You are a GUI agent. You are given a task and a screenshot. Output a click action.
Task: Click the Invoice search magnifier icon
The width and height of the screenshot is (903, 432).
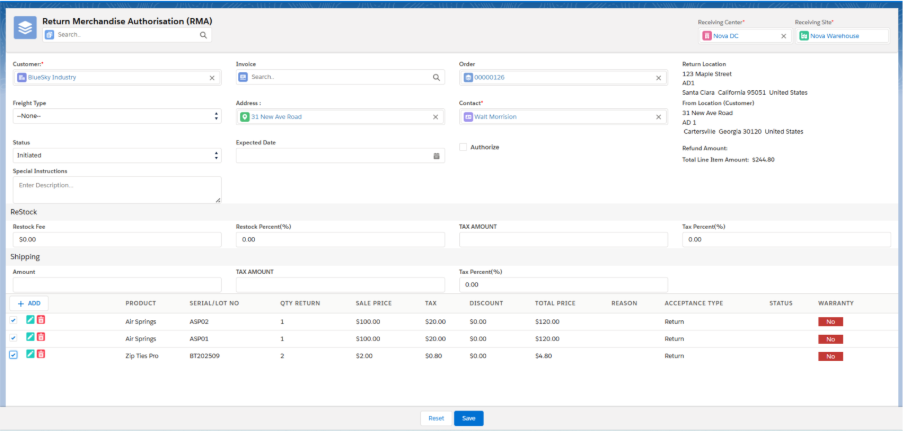click(436, 77)
